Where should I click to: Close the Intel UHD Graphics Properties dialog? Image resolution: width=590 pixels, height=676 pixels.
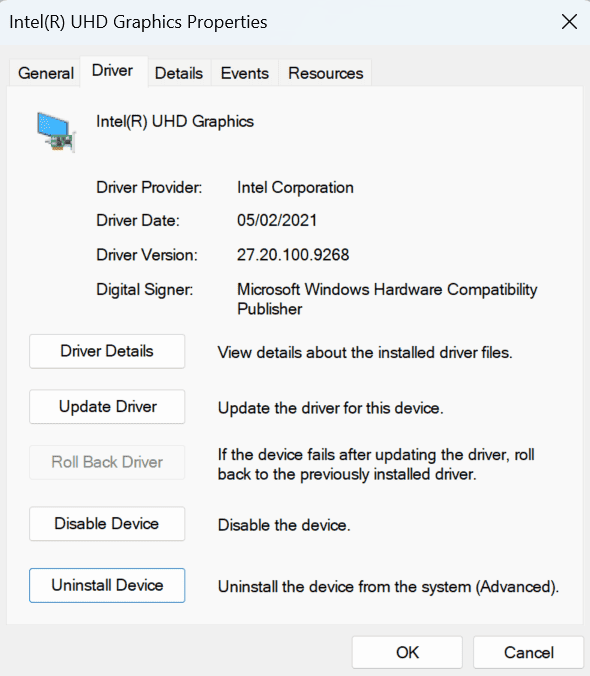(569, 22)
